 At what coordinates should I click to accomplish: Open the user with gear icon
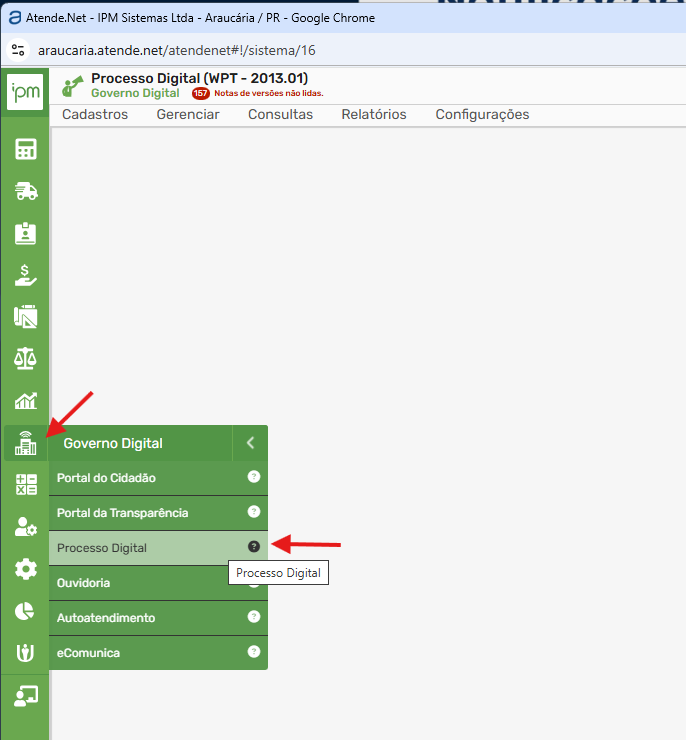[25, 527]
